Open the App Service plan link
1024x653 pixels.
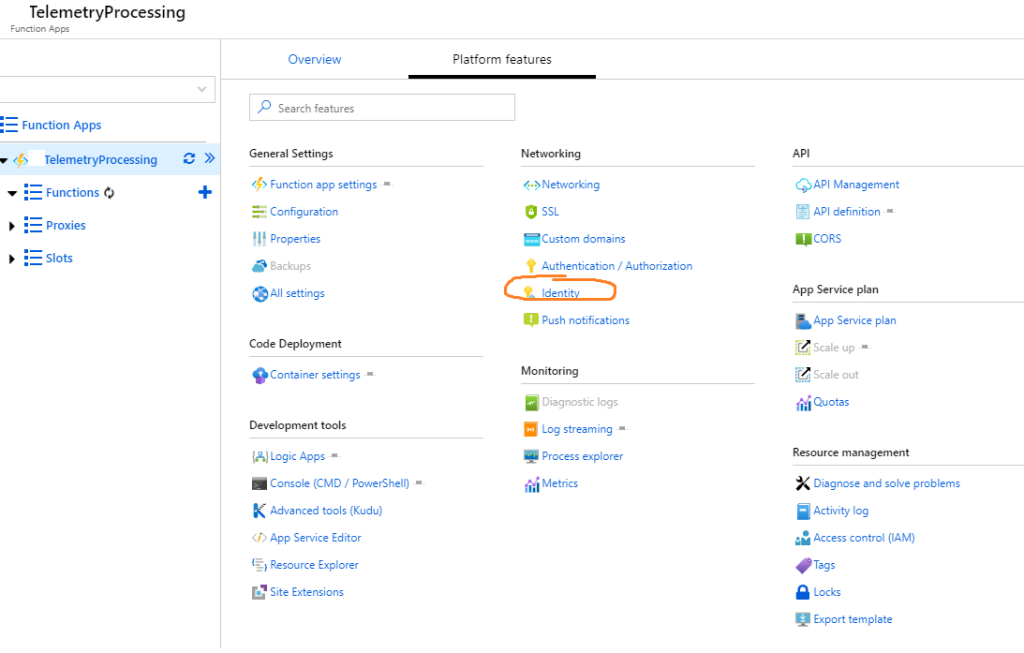(854, 321)
